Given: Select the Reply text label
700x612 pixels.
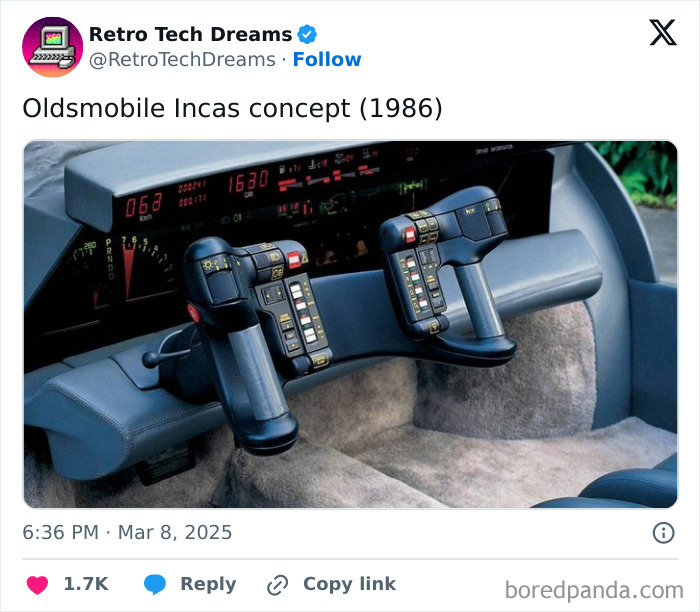Looking at the screenshot, I should [208, 584].
